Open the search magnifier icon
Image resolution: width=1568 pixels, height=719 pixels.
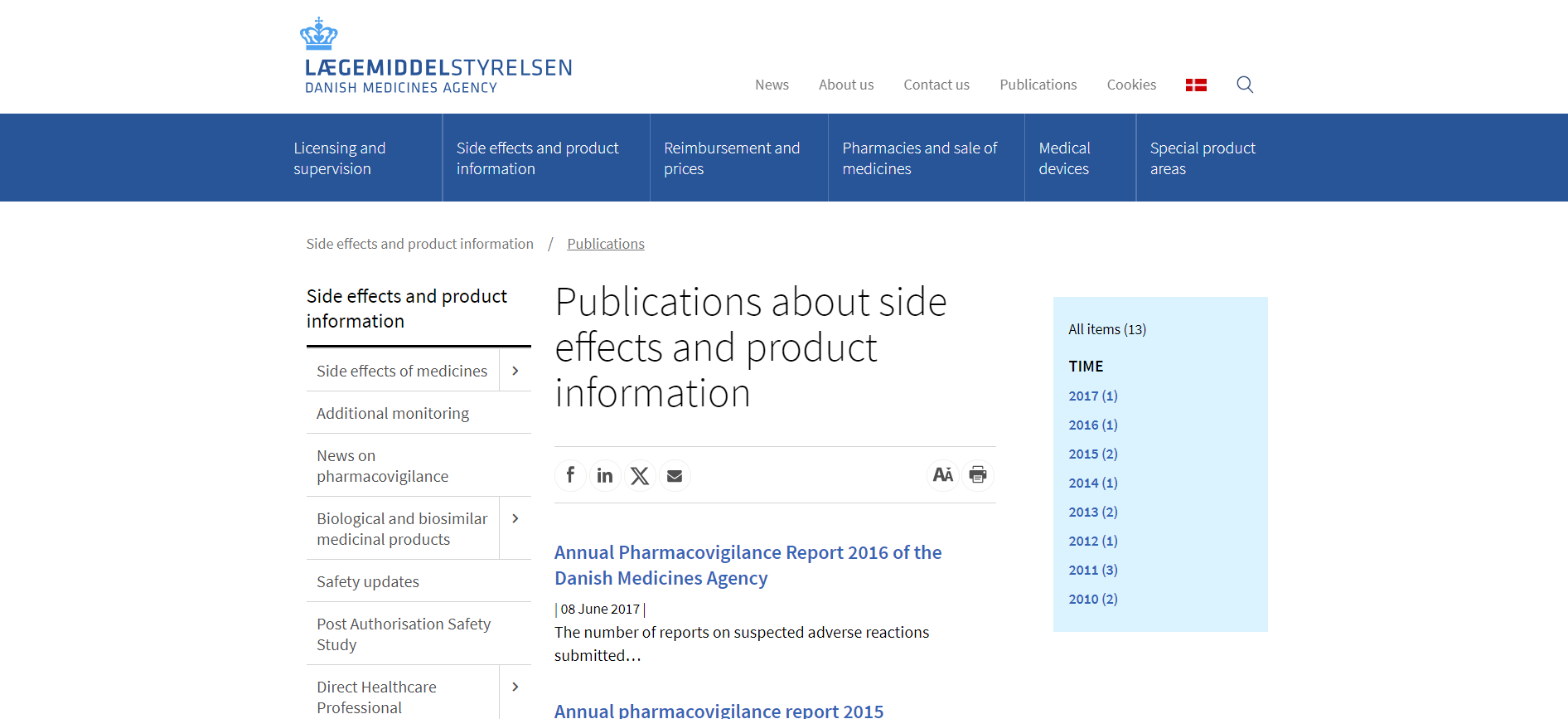pyautogui.click(x=1244, y=85)
